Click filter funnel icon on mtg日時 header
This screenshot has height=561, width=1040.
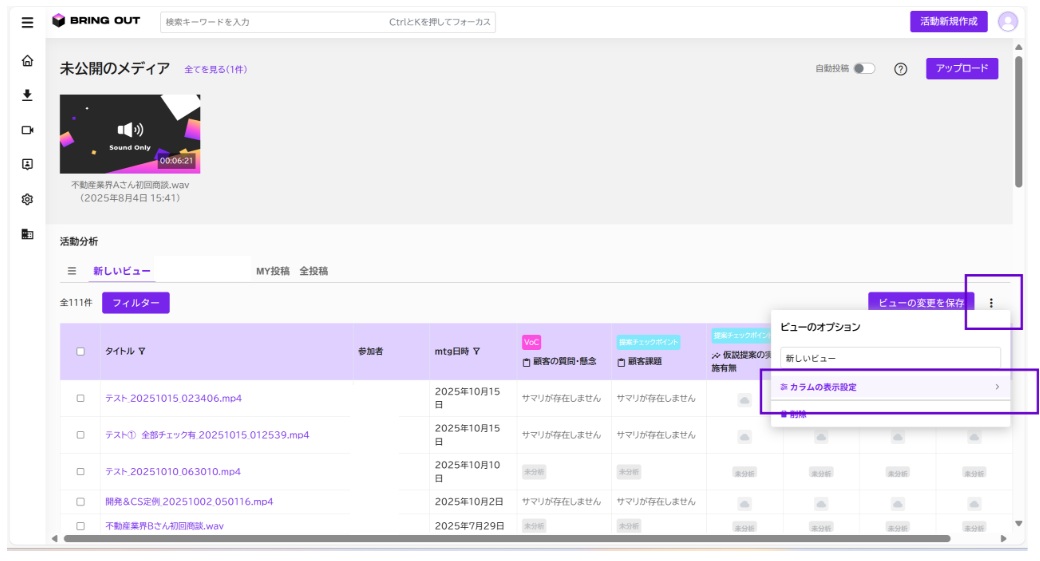(476, 351)
